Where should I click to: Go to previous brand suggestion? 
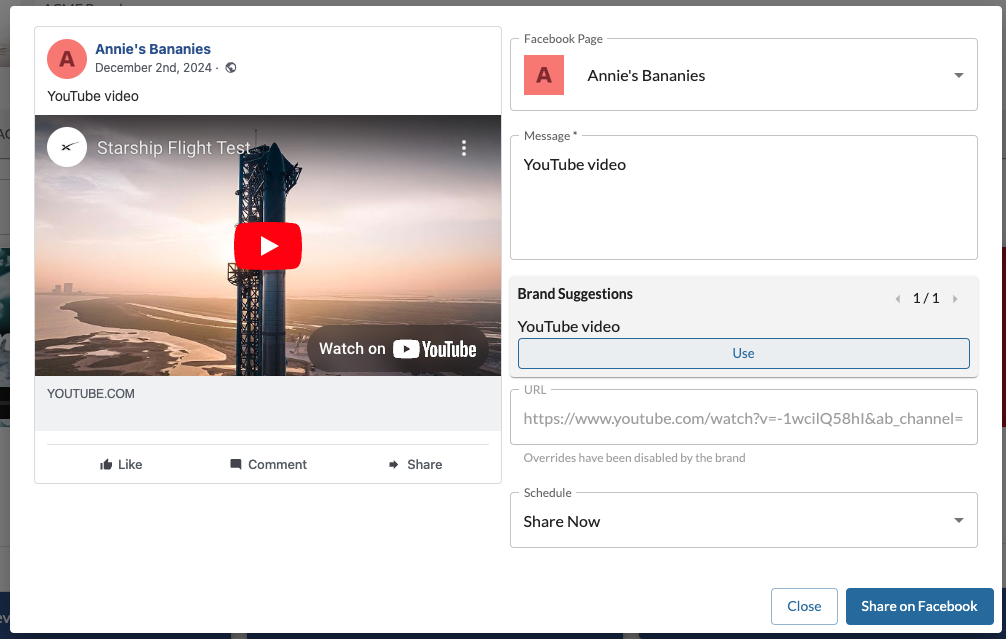coord(898,299)
